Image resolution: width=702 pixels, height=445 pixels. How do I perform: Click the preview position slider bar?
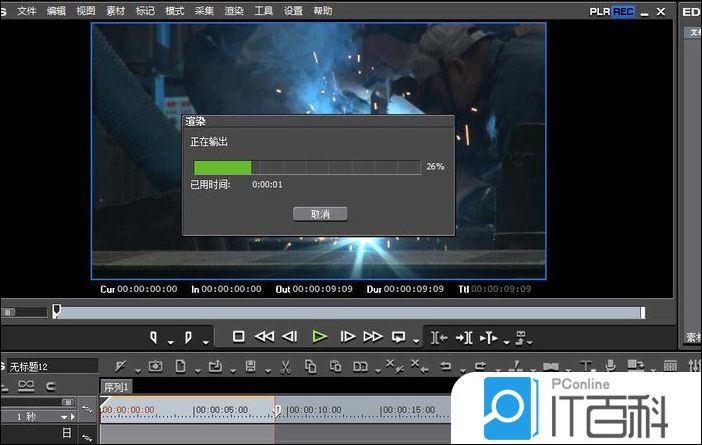[x=350, y=313]
